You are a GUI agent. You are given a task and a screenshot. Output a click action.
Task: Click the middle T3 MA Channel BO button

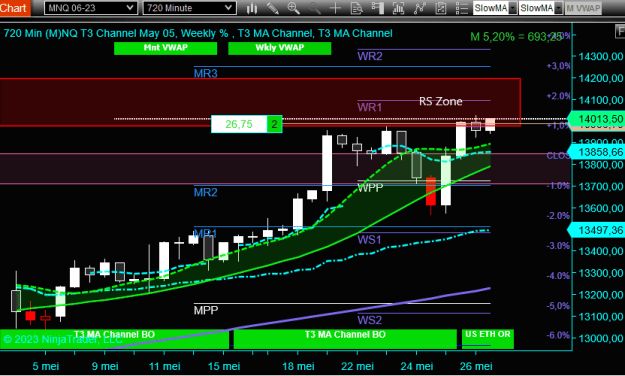345,338
